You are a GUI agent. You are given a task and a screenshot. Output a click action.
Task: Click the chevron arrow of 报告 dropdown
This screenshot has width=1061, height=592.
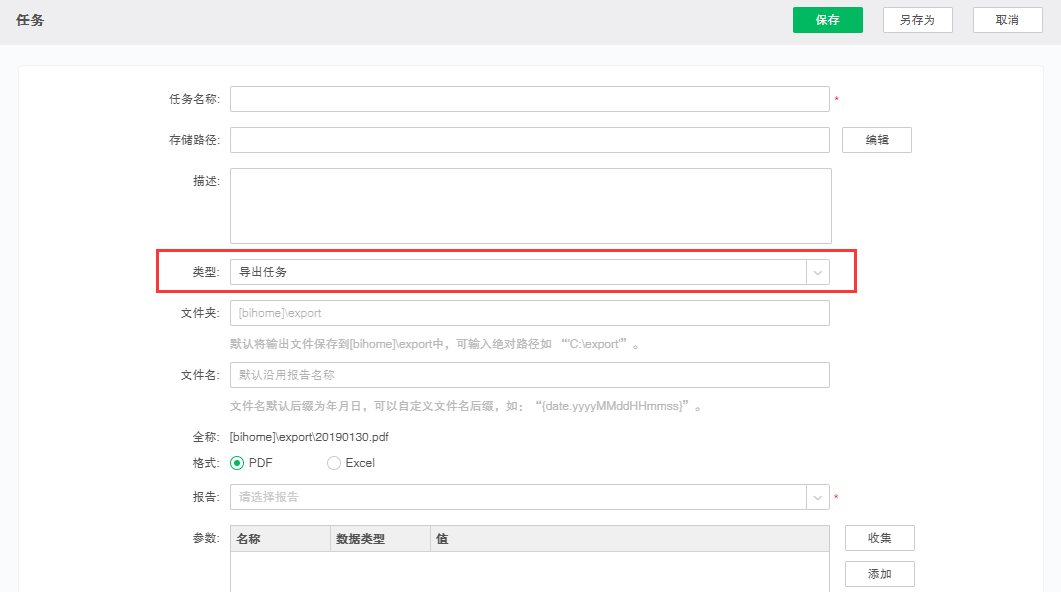click(x=818, y=497)
